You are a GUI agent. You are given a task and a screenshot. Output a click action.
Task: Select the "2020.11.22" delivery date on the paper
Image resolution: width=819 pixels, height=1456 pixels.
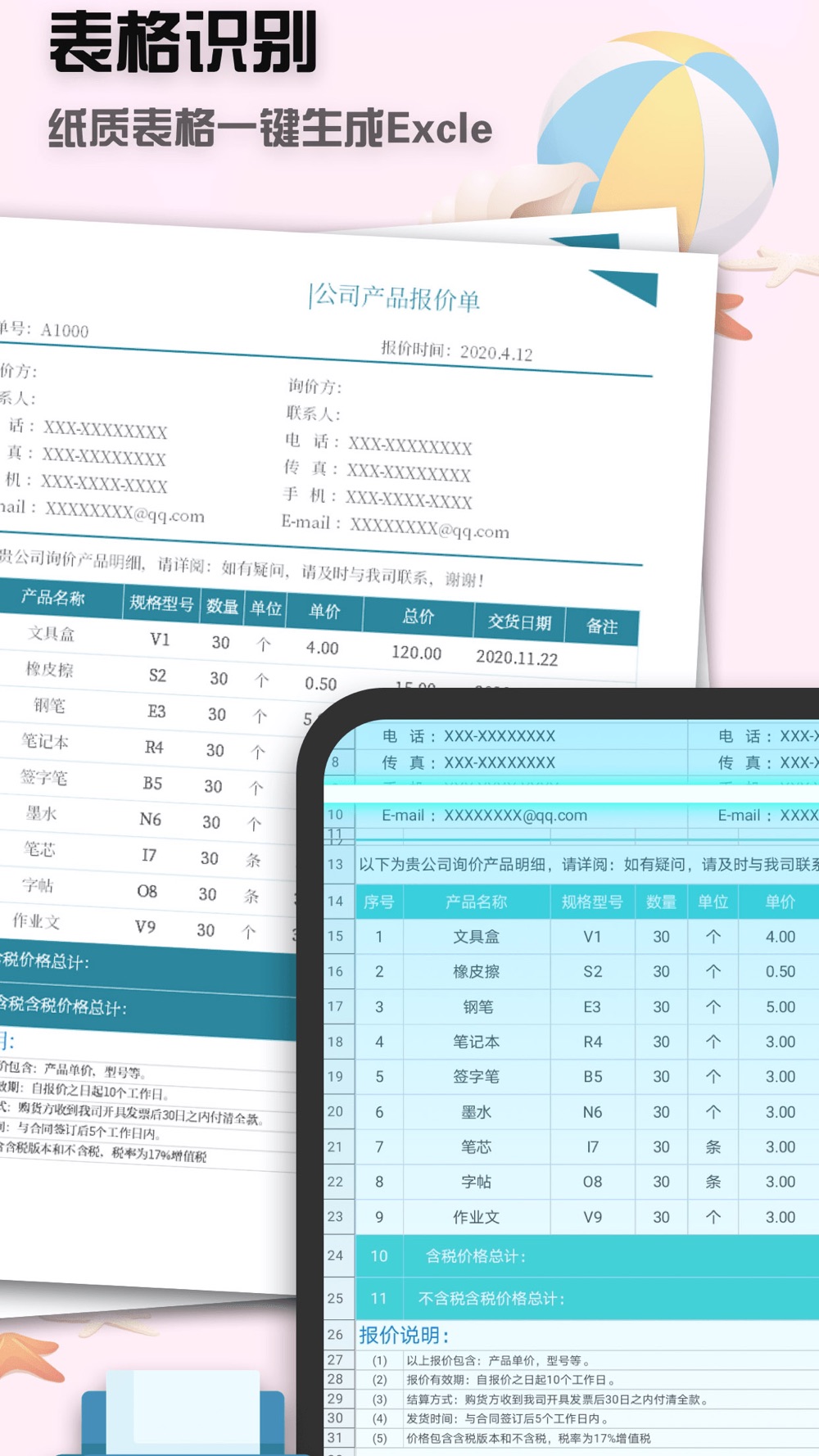517,658
